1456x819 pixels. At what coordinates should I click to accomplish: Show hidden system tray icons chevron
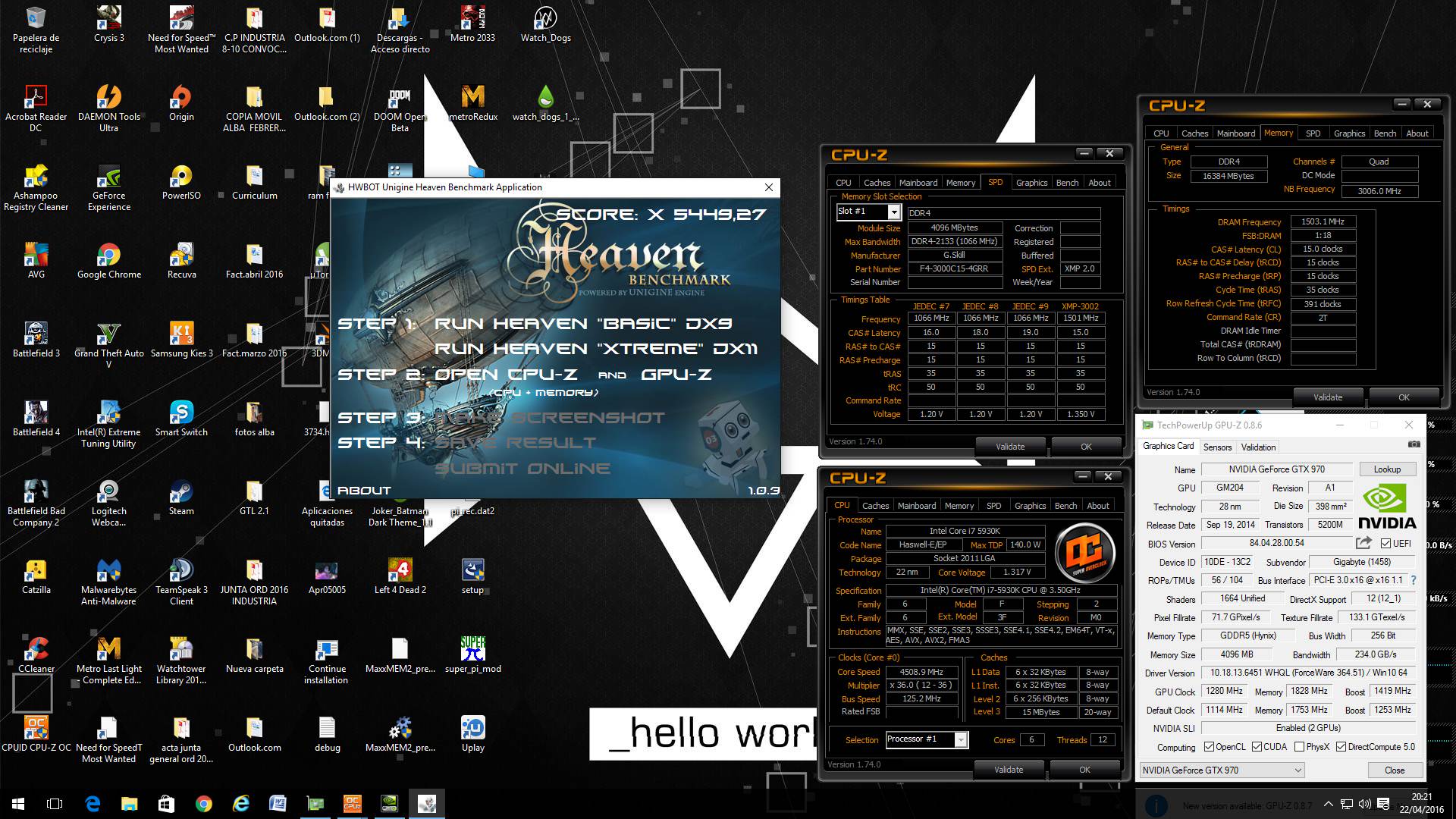(1328, 804)
